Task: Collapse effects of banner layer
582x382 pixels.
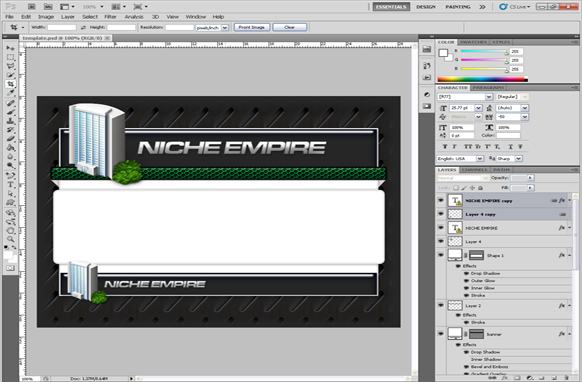Action: pyautogui.click(x=569, y=334)
